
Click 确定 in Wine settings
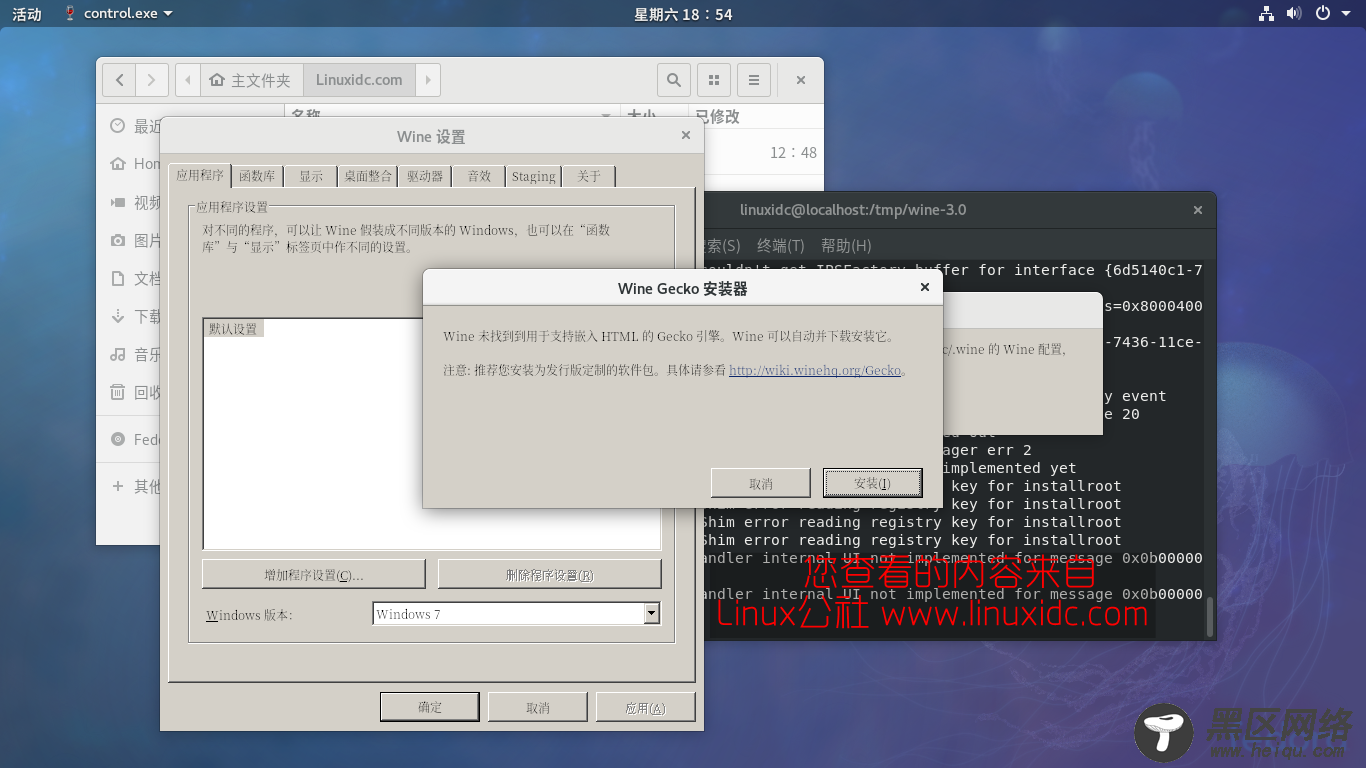(430, 707)
